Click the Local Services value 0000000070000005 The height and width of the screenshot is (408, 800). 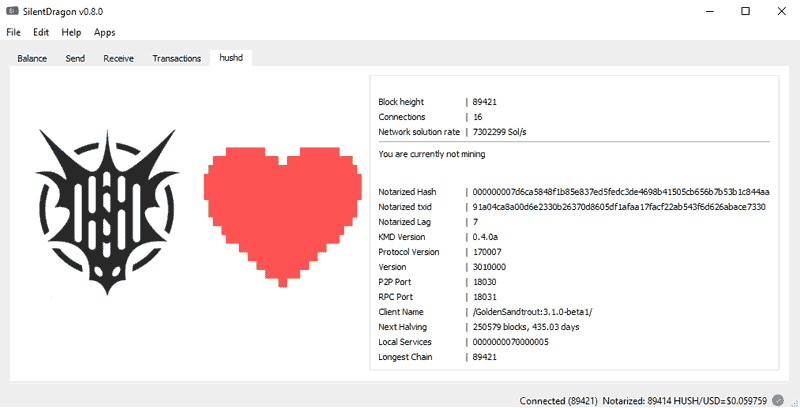[x=511, y=342]
